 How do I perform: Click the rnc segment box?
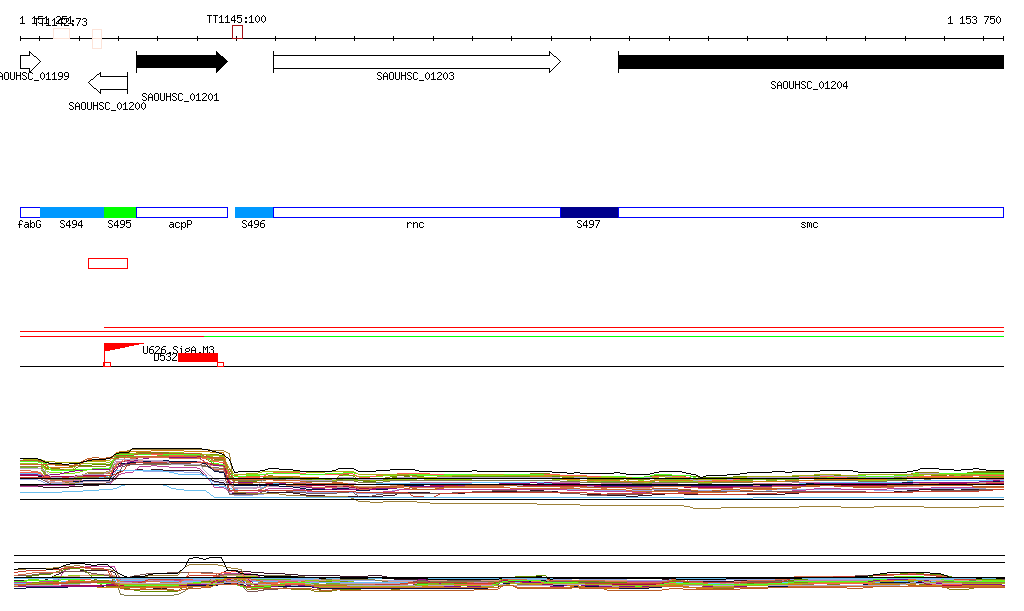click(x=416, y=213)
